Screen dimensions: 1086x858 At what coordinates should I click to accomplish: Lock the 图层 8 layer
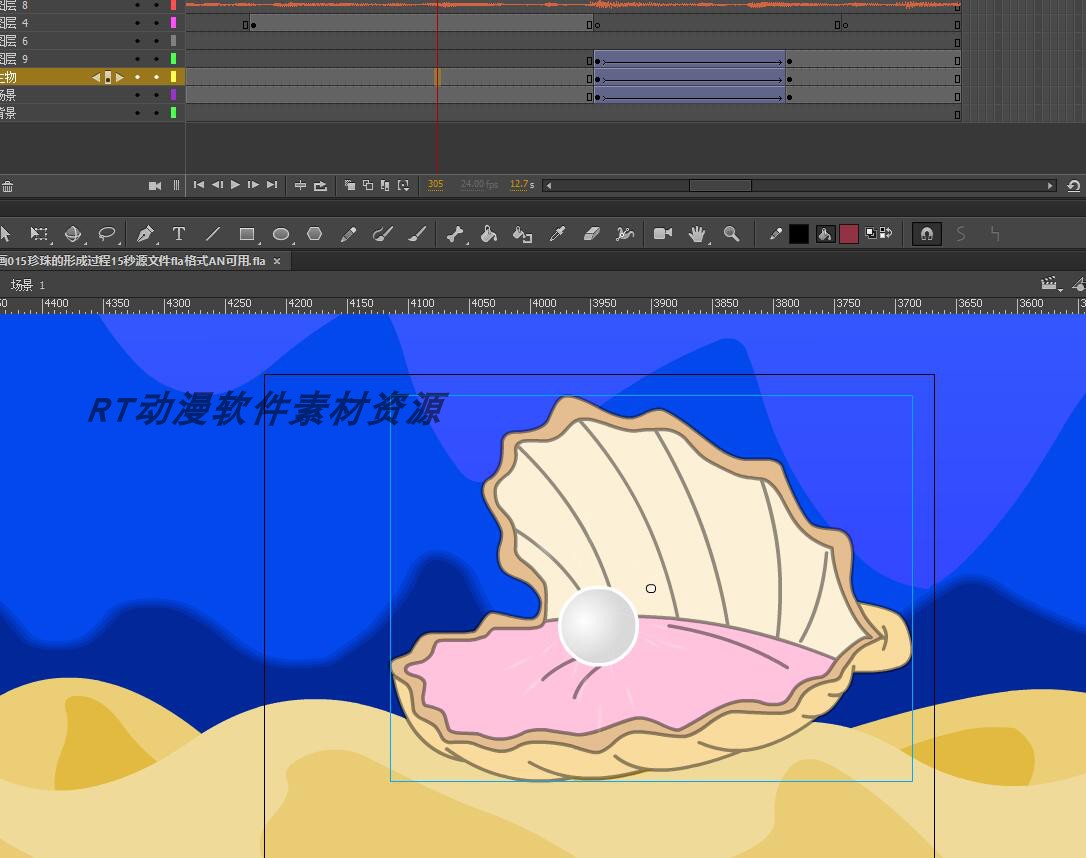[156, 6]
